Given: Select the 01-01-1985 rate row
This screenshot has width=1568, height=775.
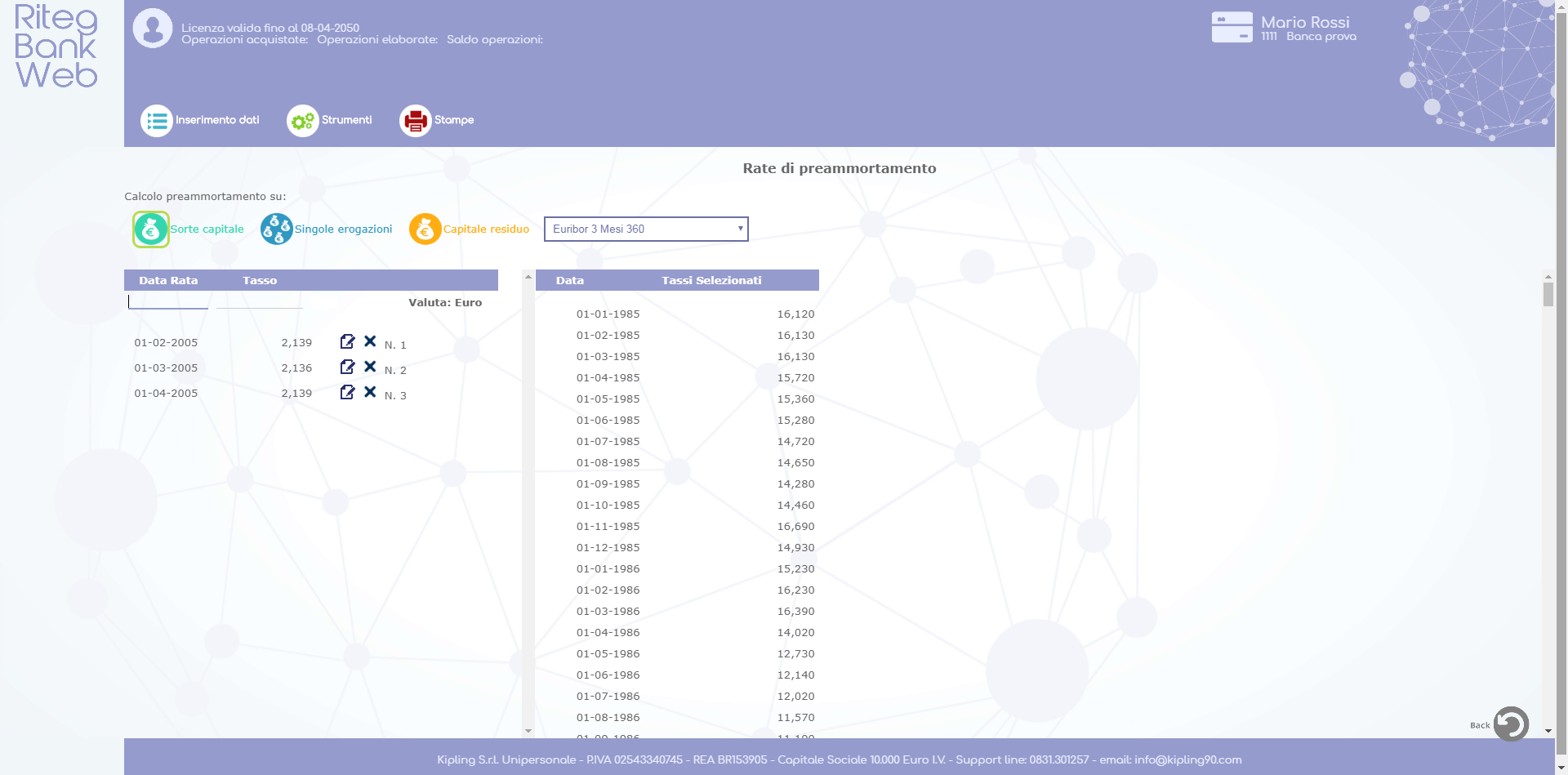Looking at the screenshot, I should (677, 314).
